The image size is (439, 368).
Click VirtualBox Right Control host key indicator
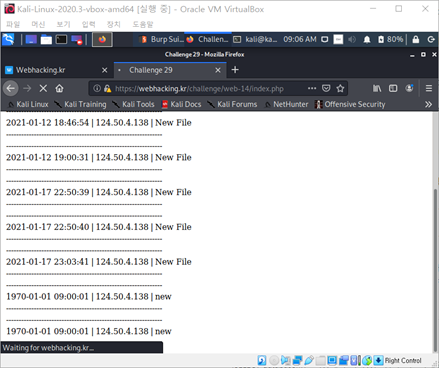(403, 360)
